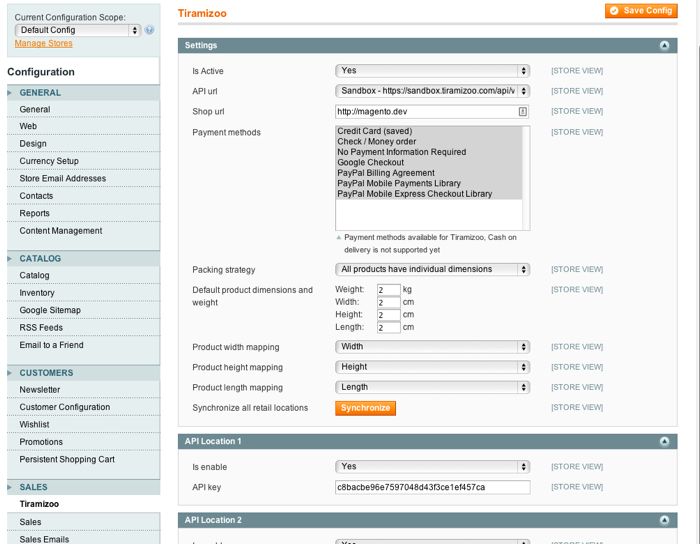Viewport: 700px width, 544px height.
Task: Select the Tiramizoo sidebar tab
Action: click(83, 504)
